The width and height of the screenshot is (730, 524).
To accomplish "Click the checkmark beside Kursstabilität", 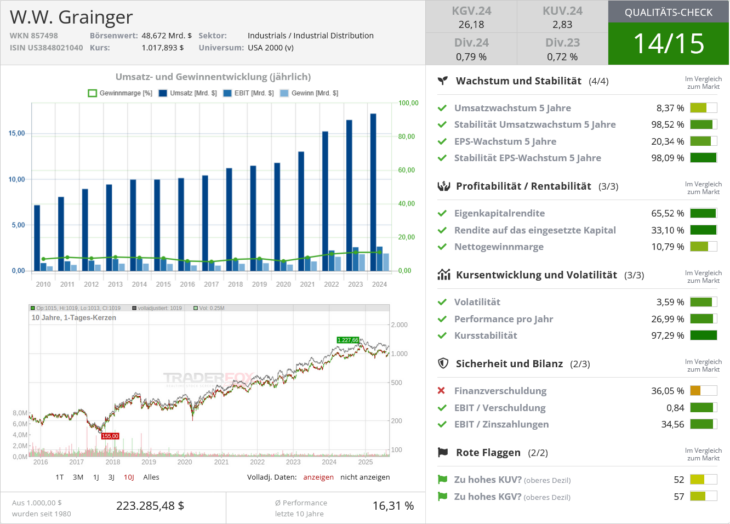I will (442, 335).
